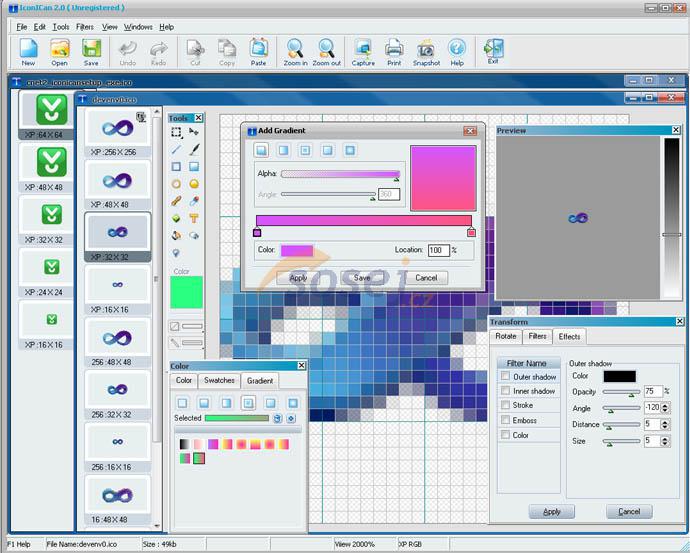Screen dimensions: 690x553
Task: Click the Print toolbar icon
Action: click(394, 52)
